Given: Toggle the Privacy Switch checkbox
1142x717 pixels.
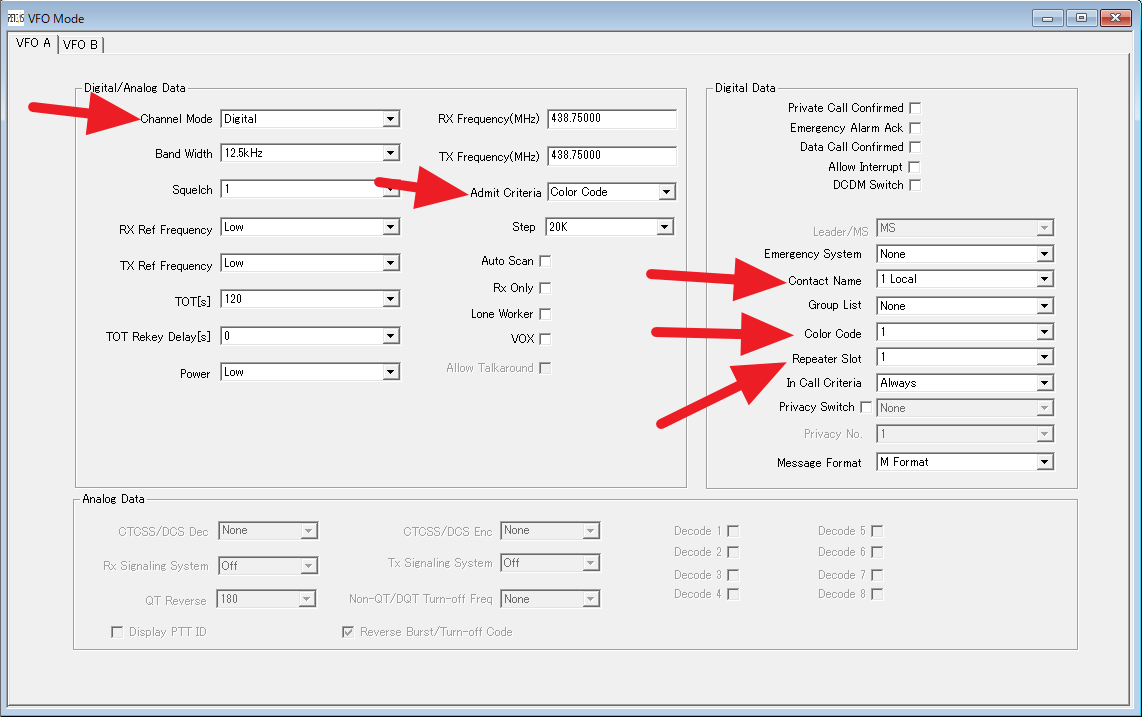Looking at the screenshot, I should point(866,407).
